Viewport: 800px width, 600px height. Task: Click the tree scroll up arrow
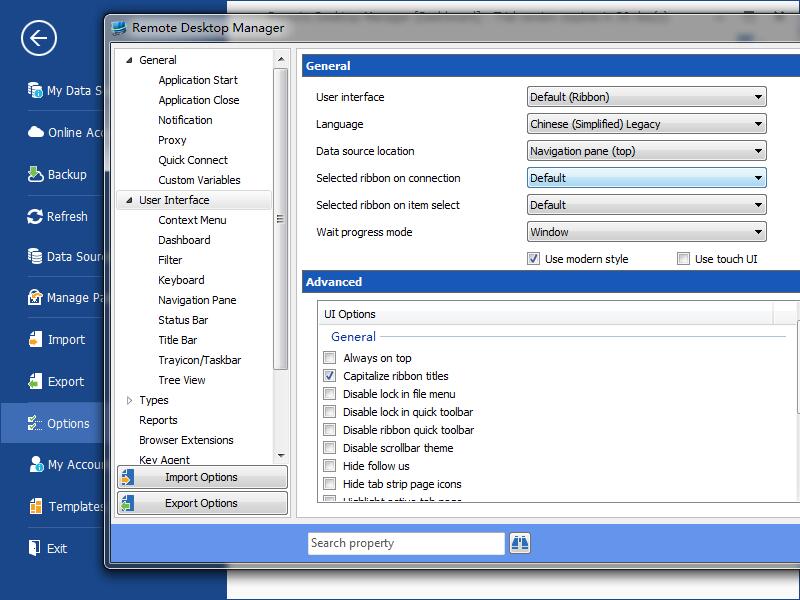[281, 60]
